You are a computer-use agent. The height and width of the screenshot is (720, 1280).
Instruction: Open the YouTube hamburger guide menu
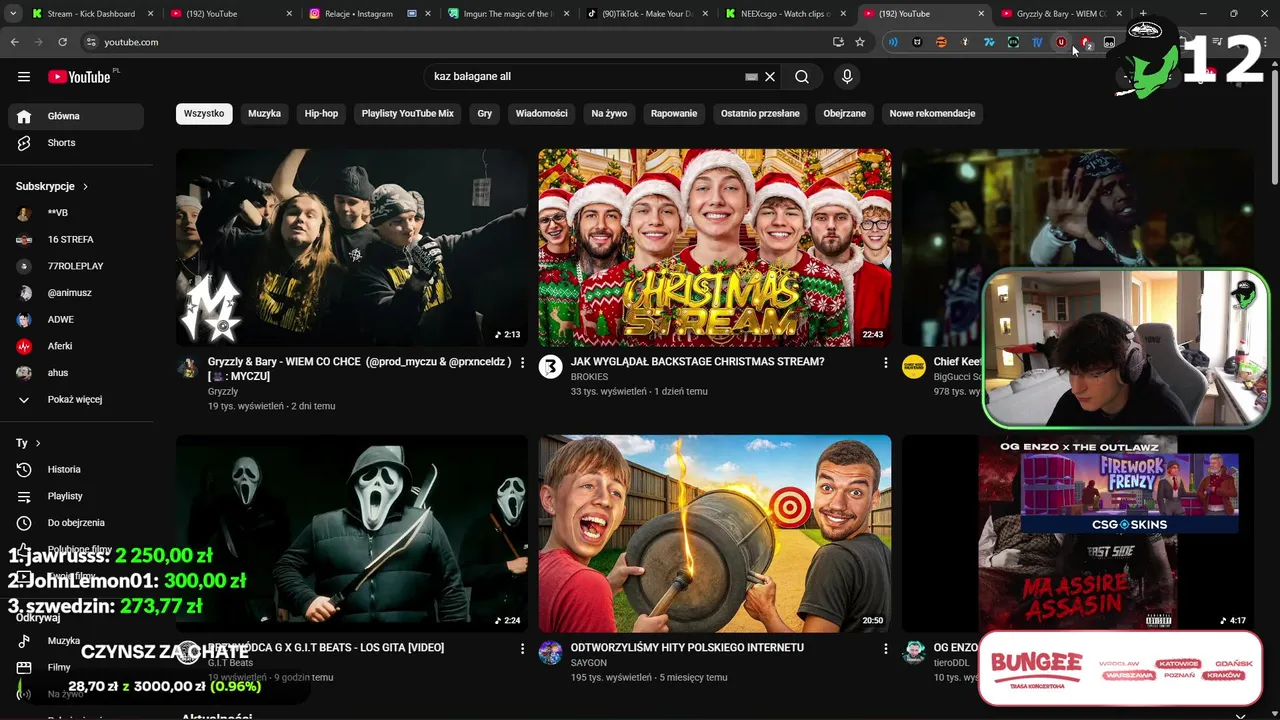point(24,77)
